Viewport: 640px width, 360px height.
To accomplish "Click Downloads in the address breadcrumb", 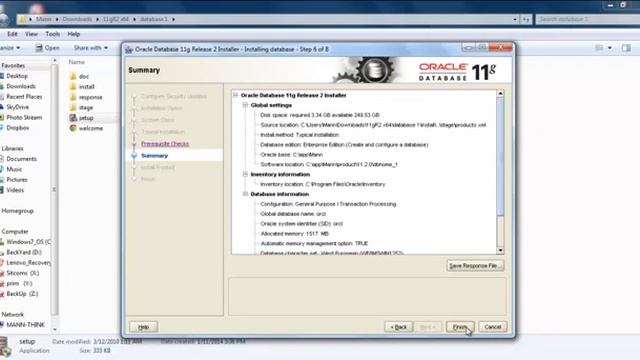I will [77, 19].
